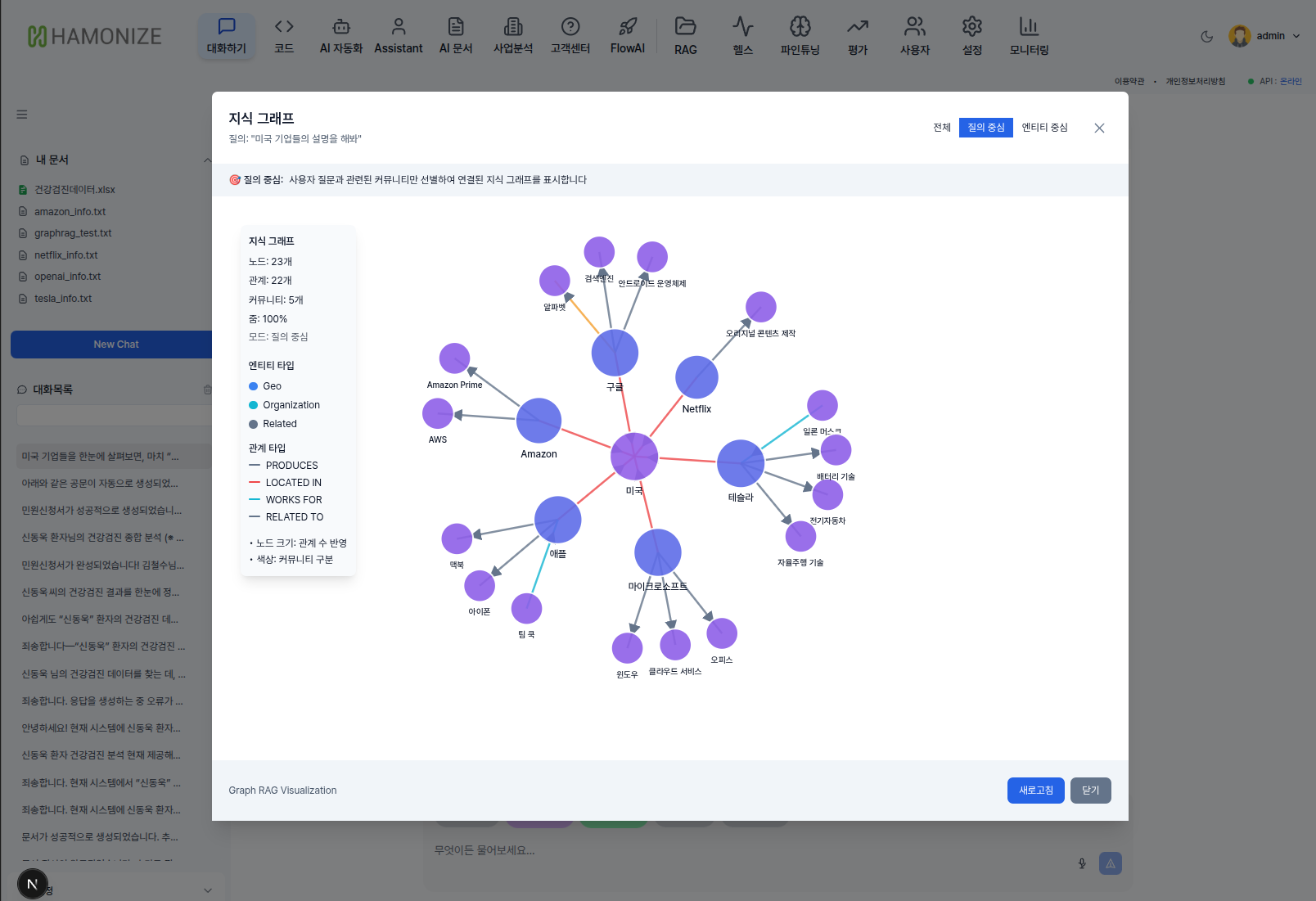Open the 헬스 health status icon
The height and width of the screenshot is (901, 1316).
(x=742, y=35)
